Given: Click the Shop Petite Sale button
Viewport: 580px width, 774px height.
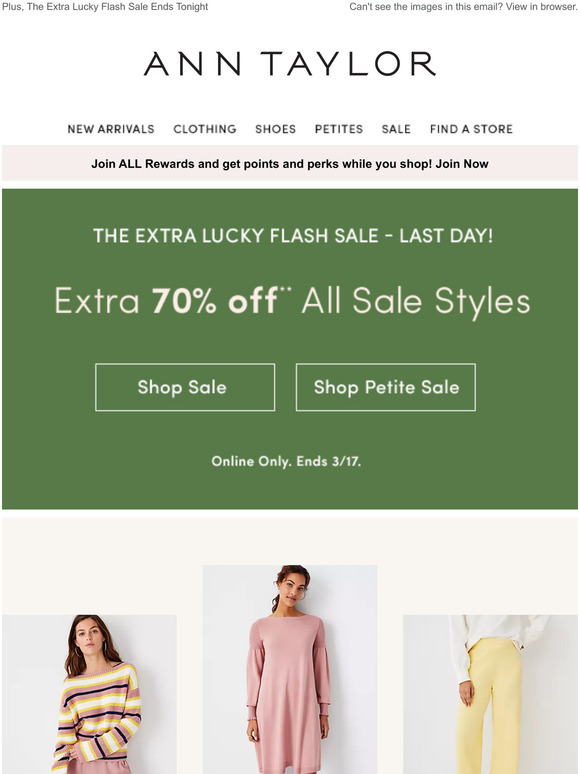Looking at the screenshot, I should tap(386, 387).
